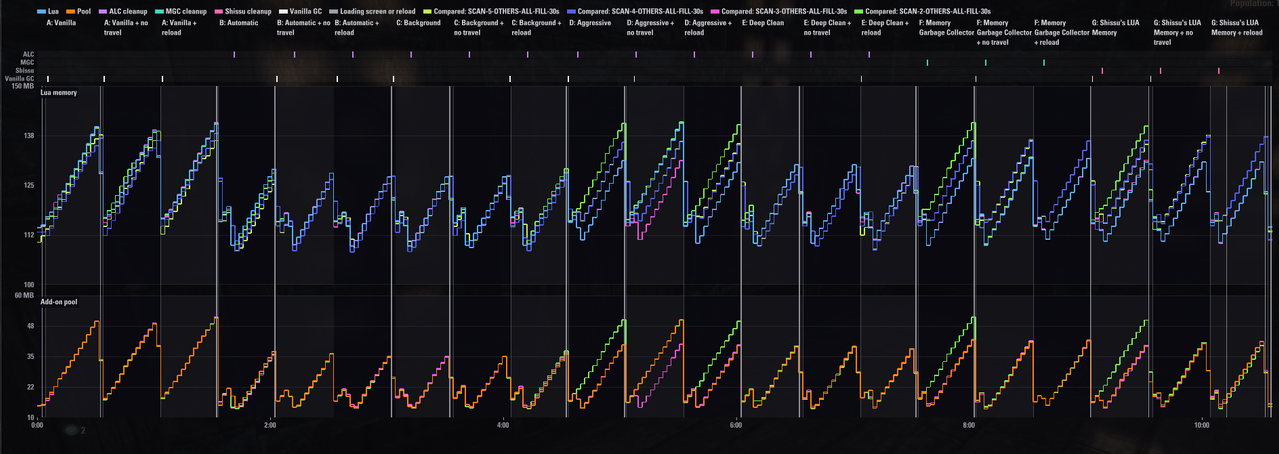Click Shissu marker below "G: Shissu's LUA Memory"
This screenshot has width=1279, height=454.
pyautogui.click(x=1102, y=71)
